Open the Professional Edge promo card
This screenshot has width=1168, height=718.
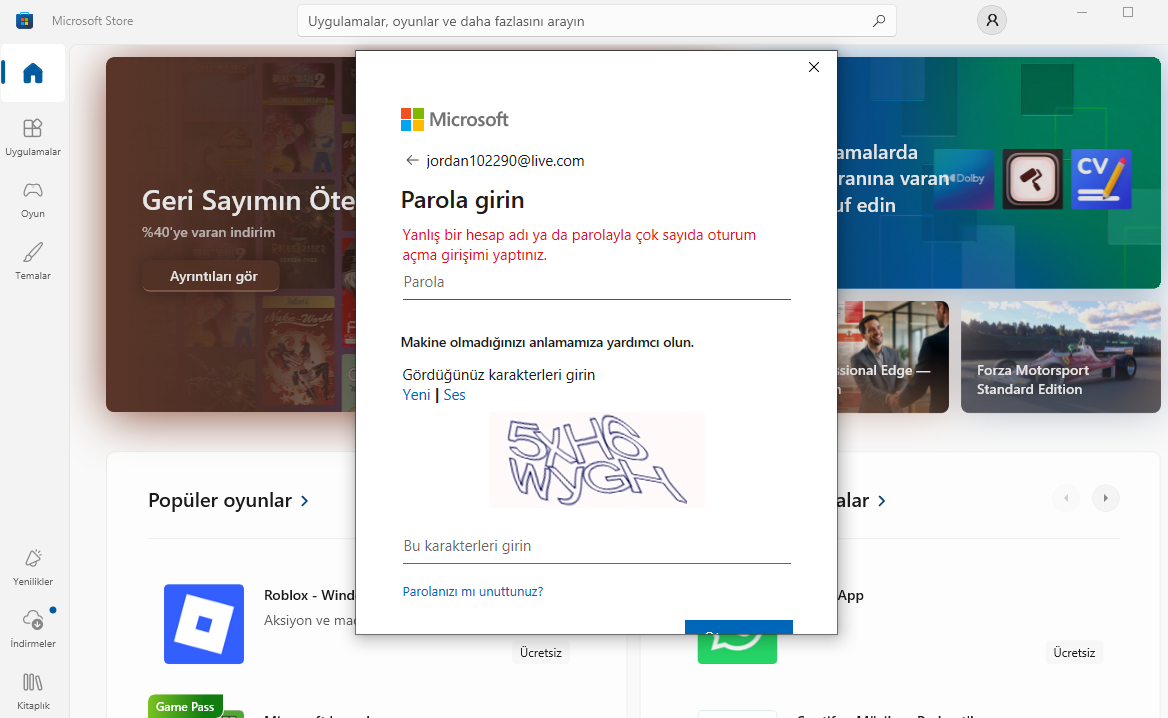pos(892,357)
